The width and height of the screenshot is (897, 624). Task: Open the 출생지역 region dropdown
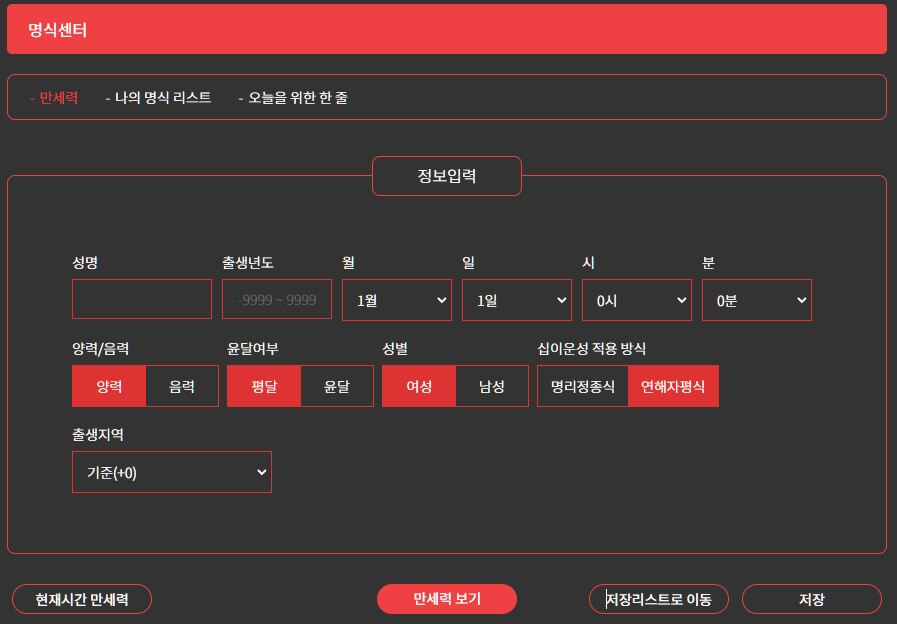point(171,471)
